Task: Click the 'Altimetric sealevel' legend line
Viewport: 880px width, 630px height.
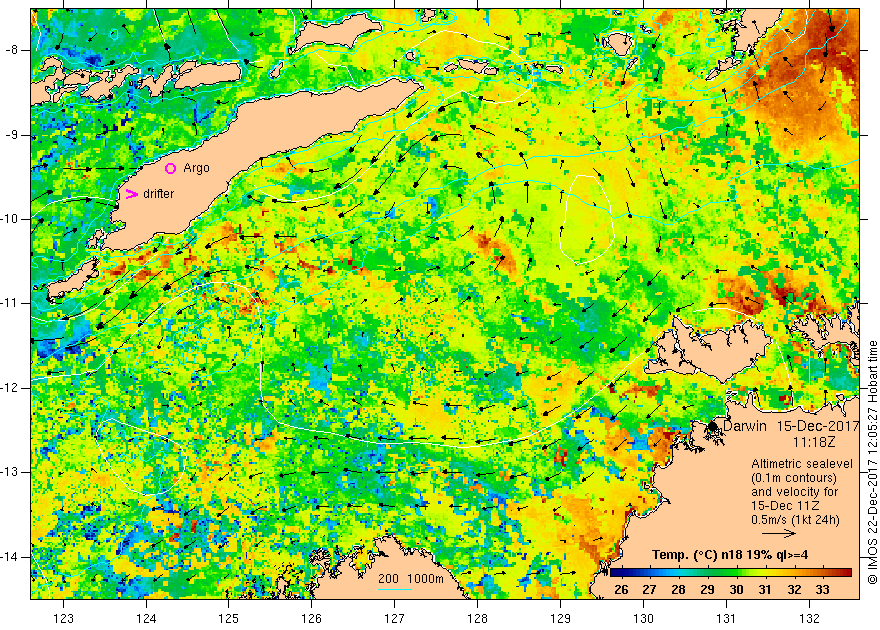Action: pyautogui.click(x=802, y=464)
